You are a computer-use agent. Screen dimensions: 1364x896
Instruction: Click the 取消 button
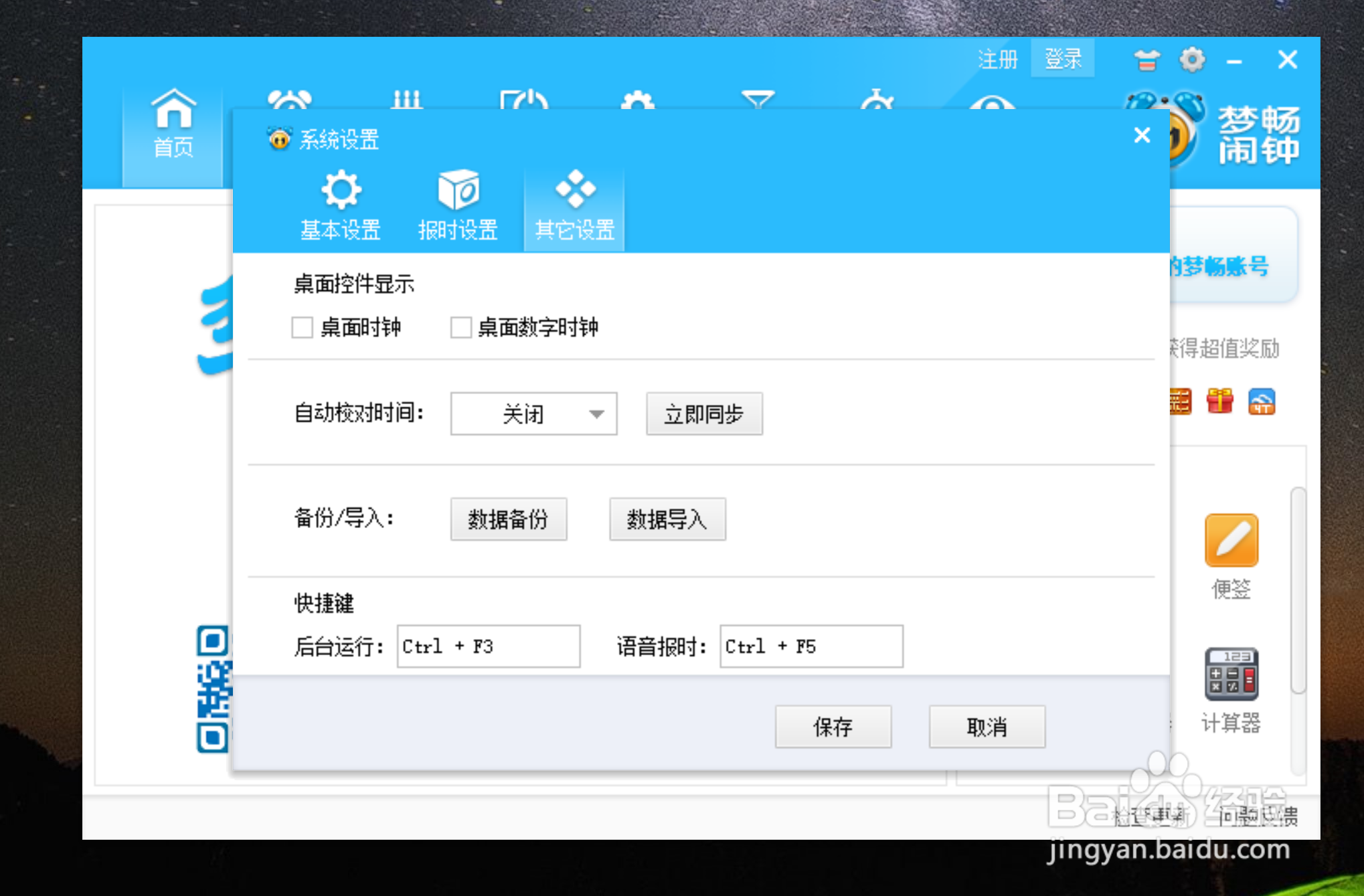[987, 727]
